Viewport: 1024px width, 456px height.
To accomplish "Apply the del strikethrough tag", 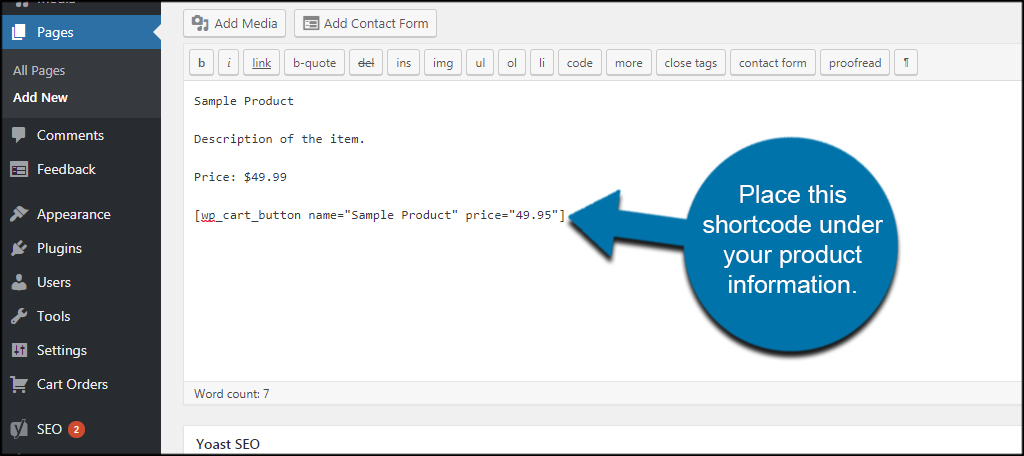I will (x=366, y=63).
